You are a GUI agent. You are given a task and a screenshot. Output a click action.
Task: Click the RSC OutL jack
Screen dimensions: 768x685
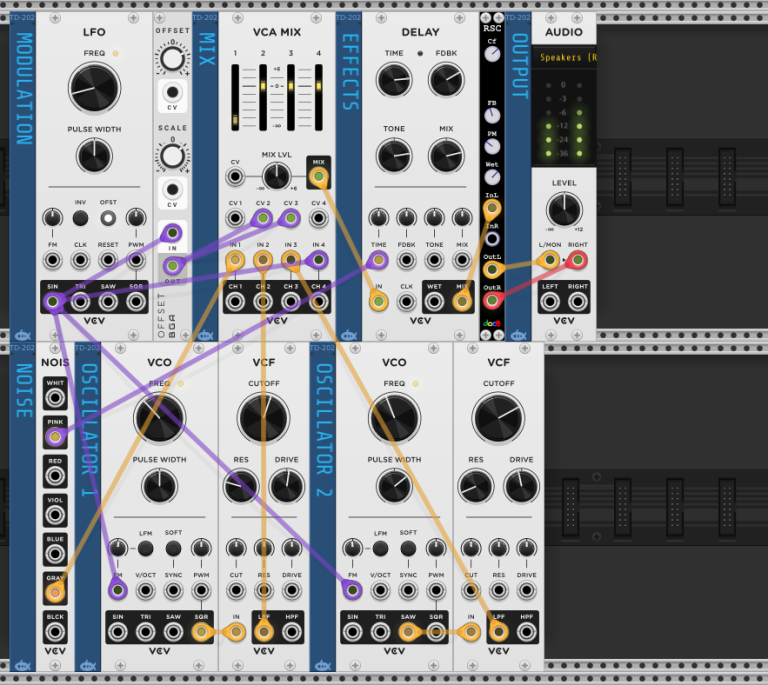(x=492, y=269)
